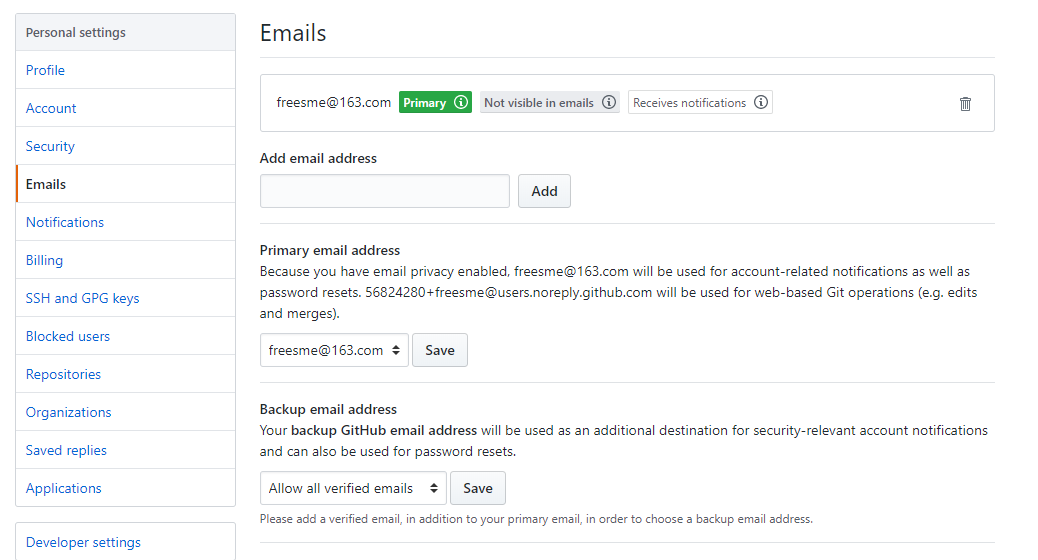Image resolution: width=1038 pixels, height=560 pixels.
Task: Click the Add button
Action: pos(544,191)
